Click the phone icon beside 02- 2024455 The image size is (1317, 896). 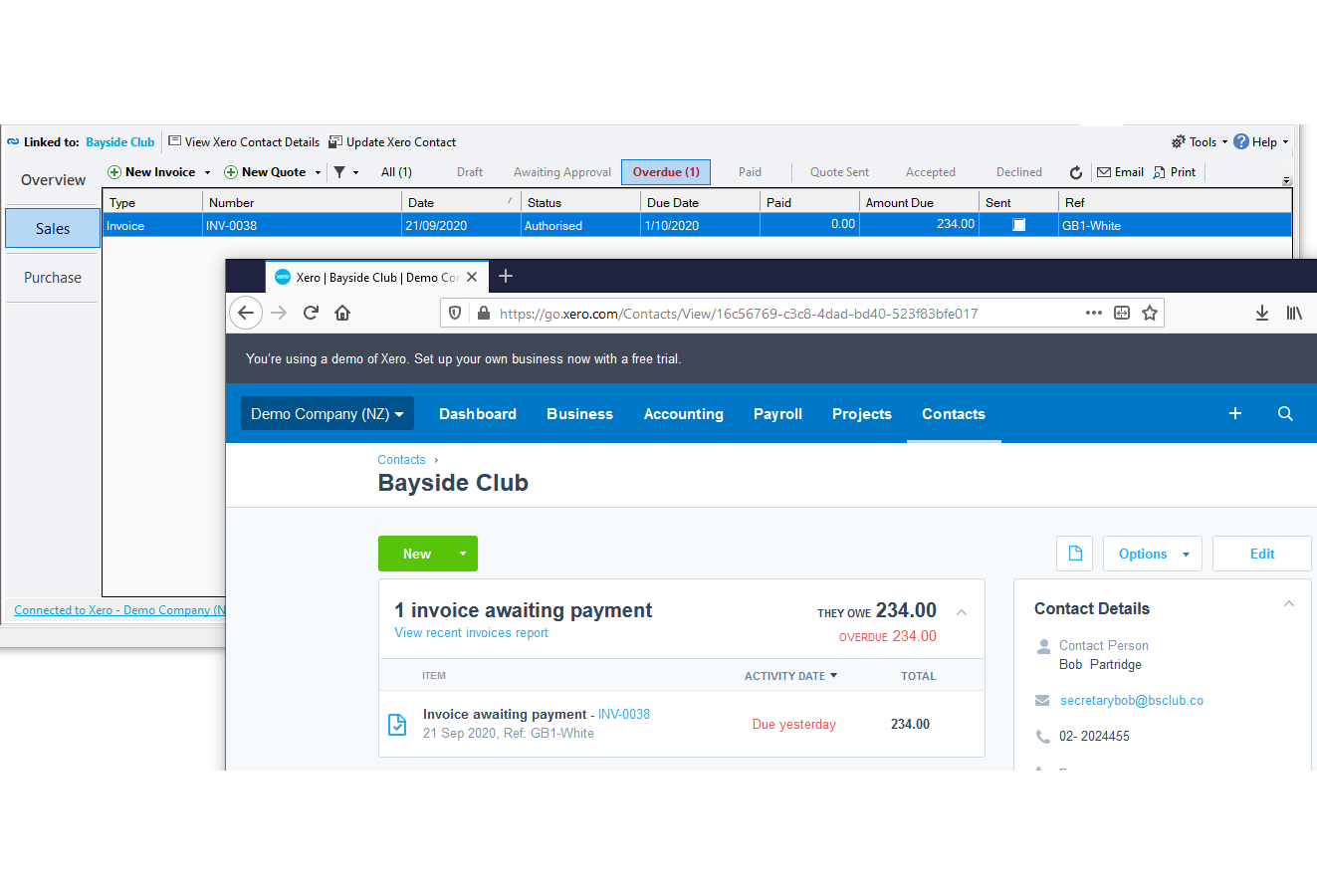click(x=1042, y=737)
